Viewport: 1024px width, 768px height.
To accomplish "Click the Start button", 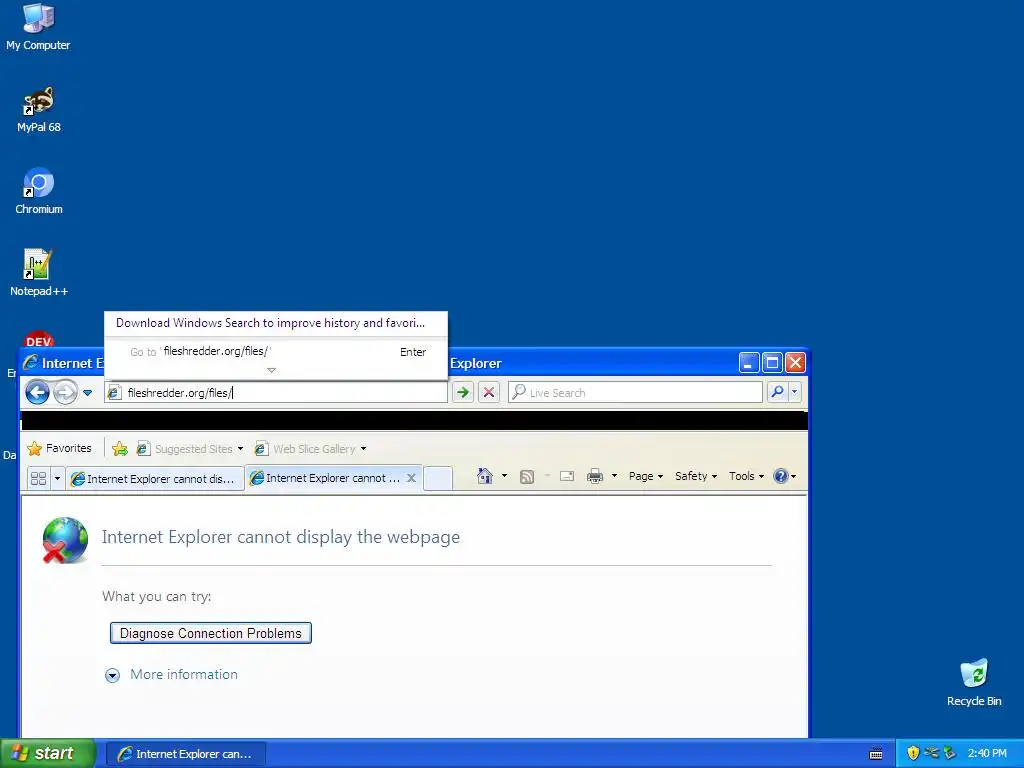I will (x=48, y=753).
